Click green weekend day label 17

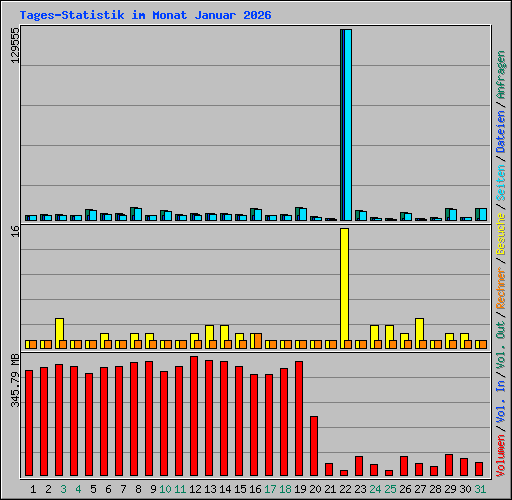pyautogui.click(x=270, y=489)
